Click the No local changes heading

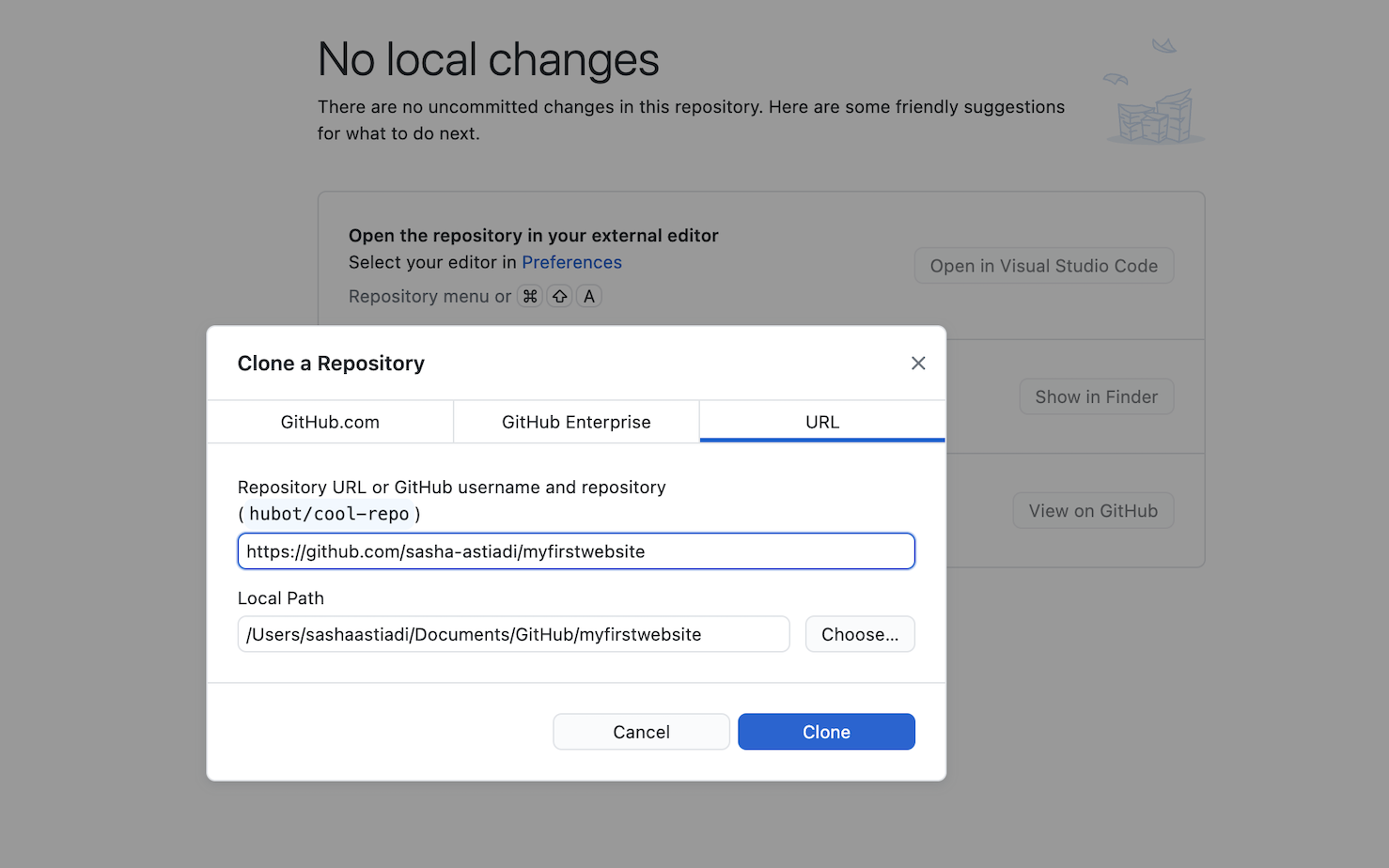[488, 59]
